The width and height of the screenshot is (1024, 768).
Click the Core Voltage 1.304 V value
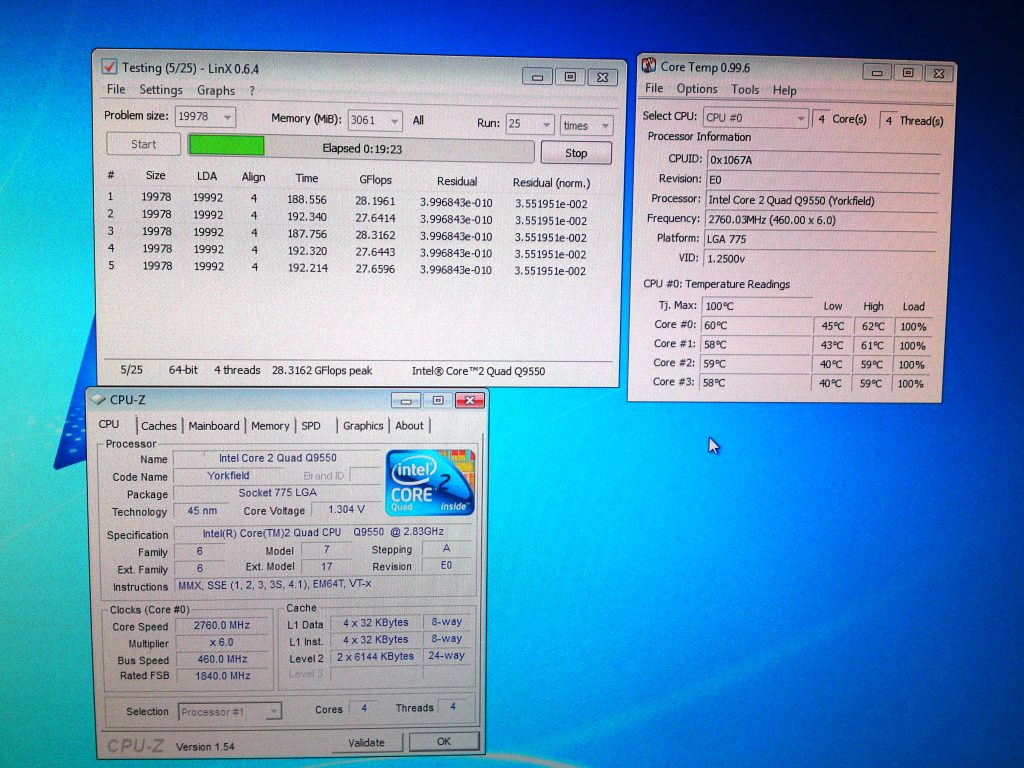[346, 509]
